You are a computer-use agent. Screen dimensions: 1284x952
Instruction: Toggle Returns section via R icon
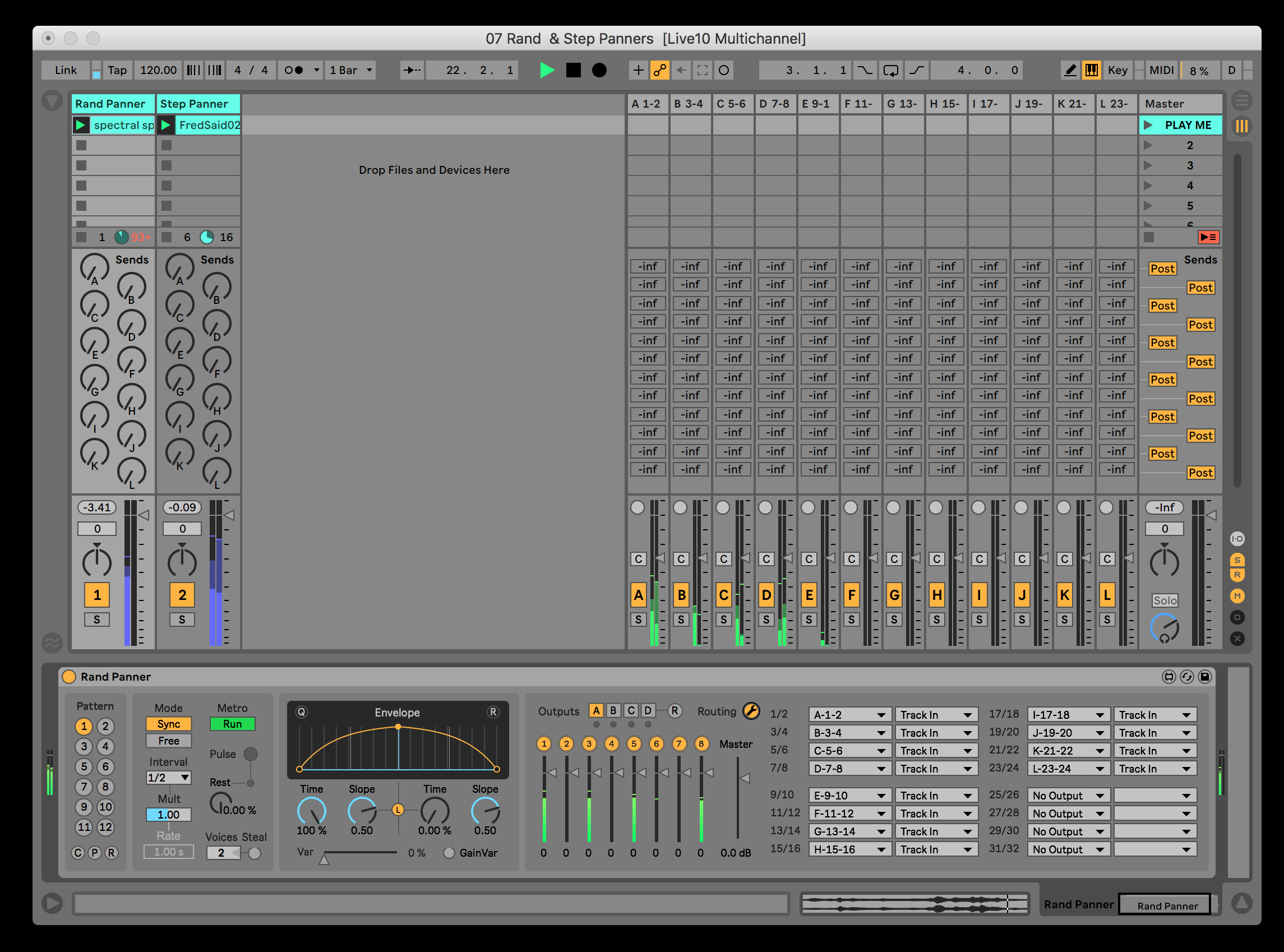pos(1237,575)
